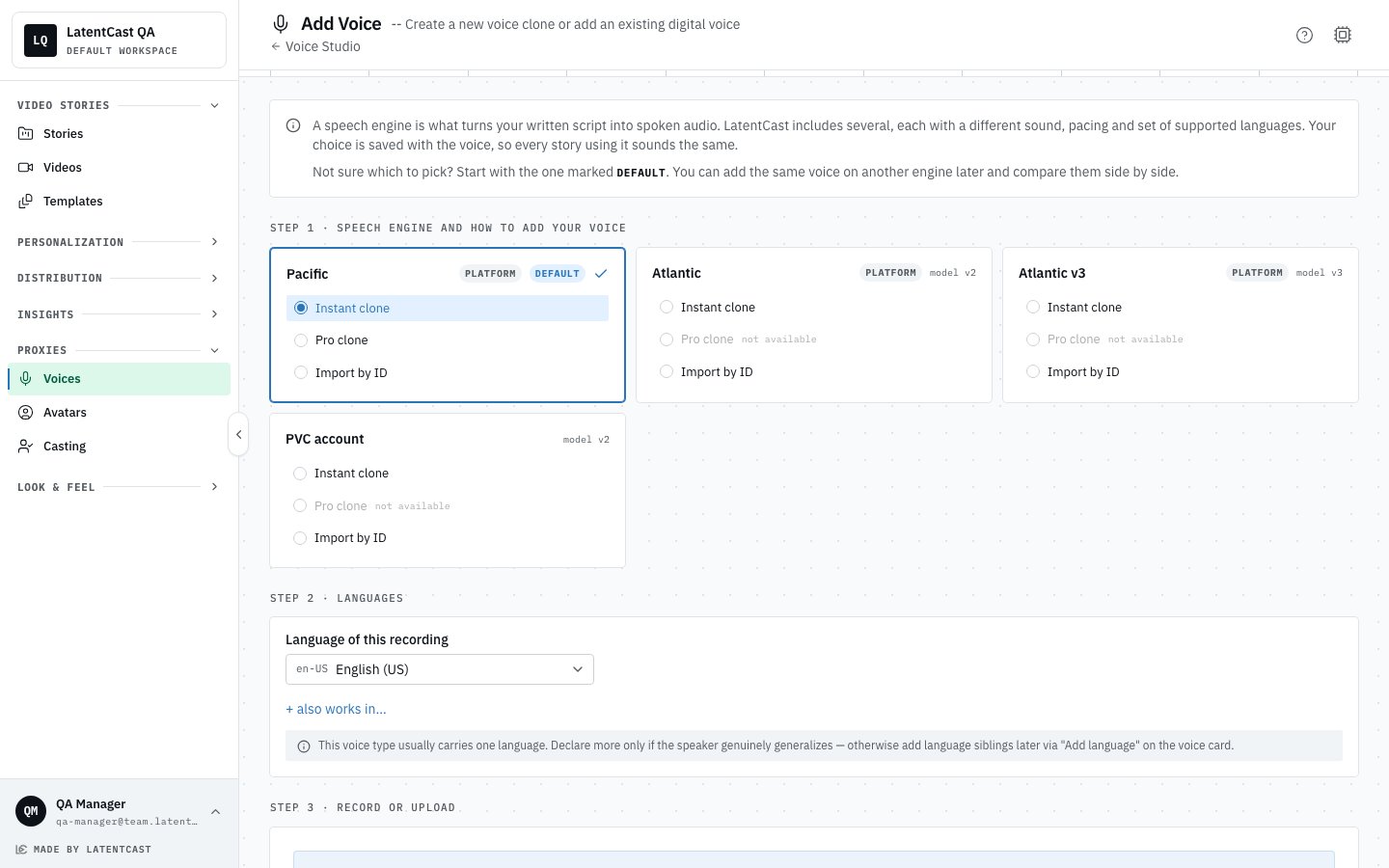Click the info icon in the language hint
Viewport: 1389px width, 868px height.
coord(304,746)
